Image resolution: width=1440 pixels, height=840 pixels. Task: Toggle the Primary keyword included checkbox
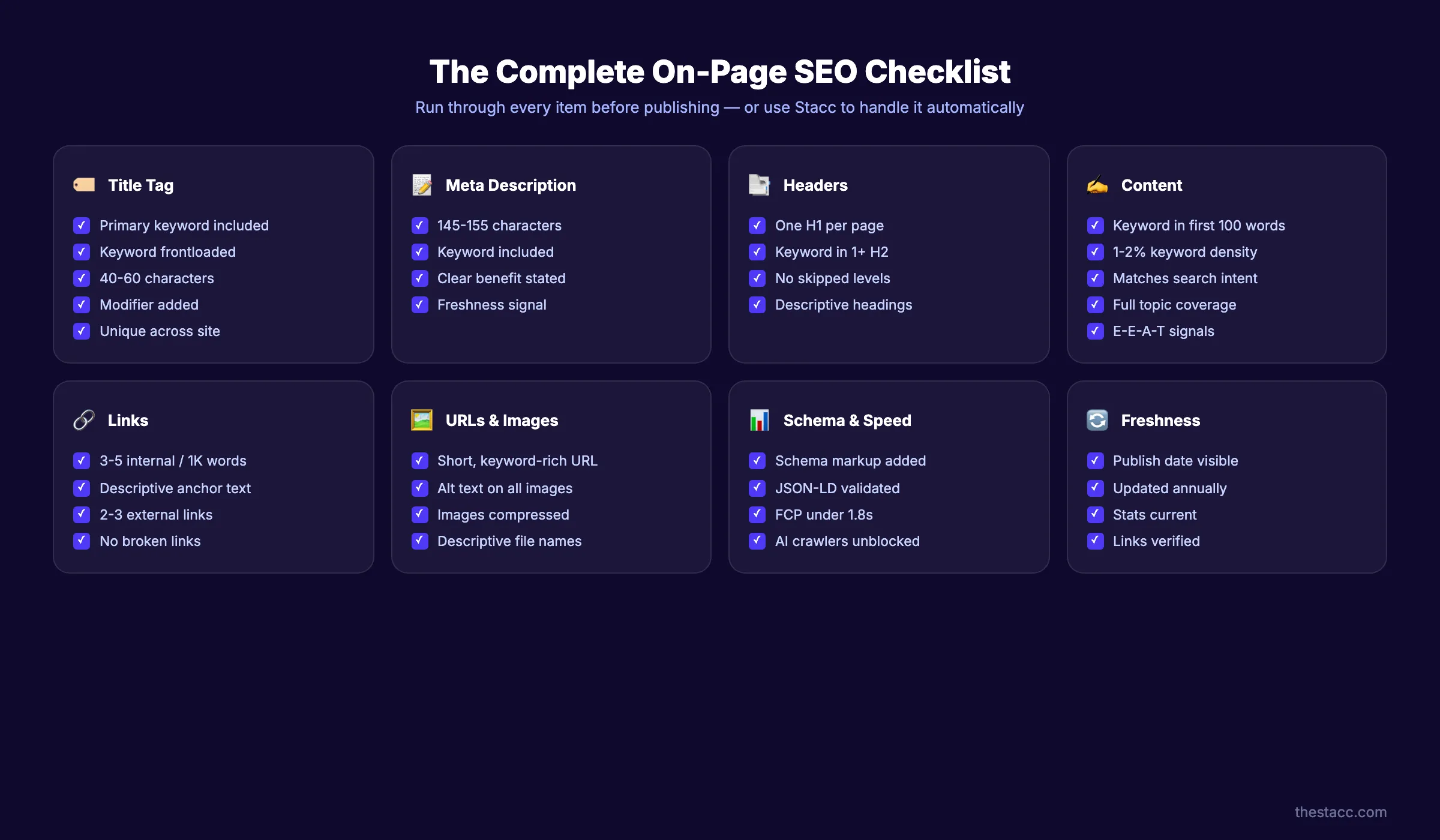click(82, 226)
